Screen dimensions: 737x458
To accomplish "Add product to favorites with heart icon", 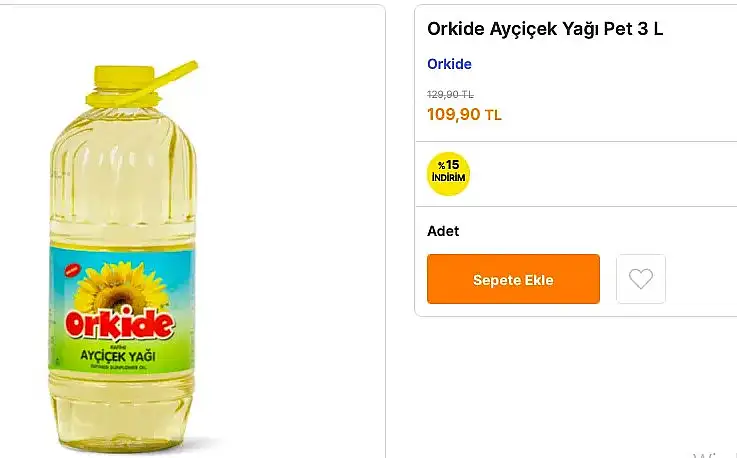I will [x=641, y=279].
